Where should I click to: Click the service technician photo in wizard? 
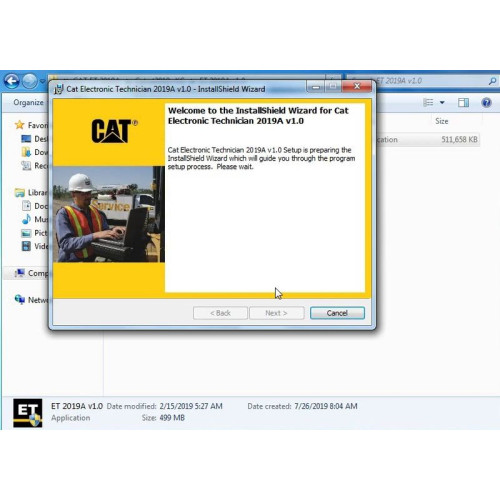[109, 214]
